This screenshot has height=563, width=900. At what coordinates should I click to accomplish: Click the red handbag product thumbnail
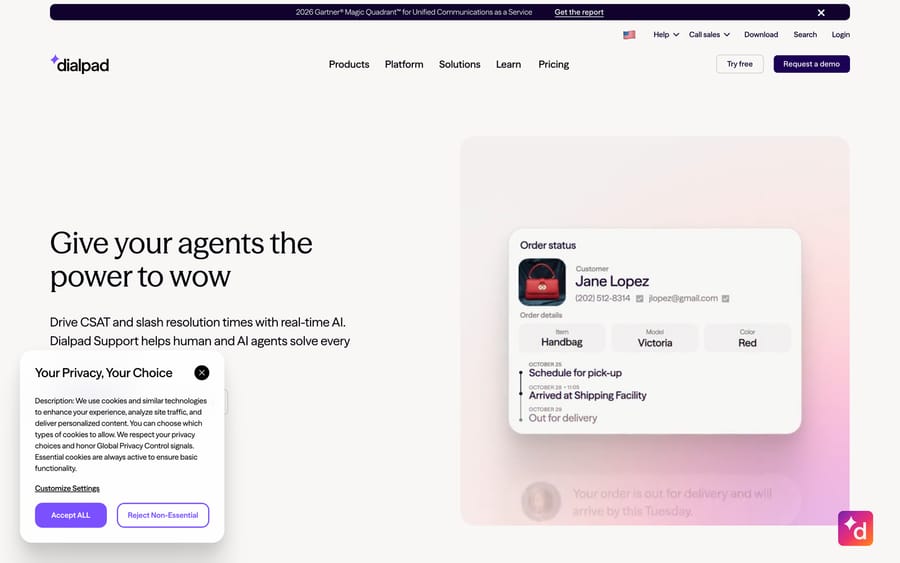(x=542, y=282)
